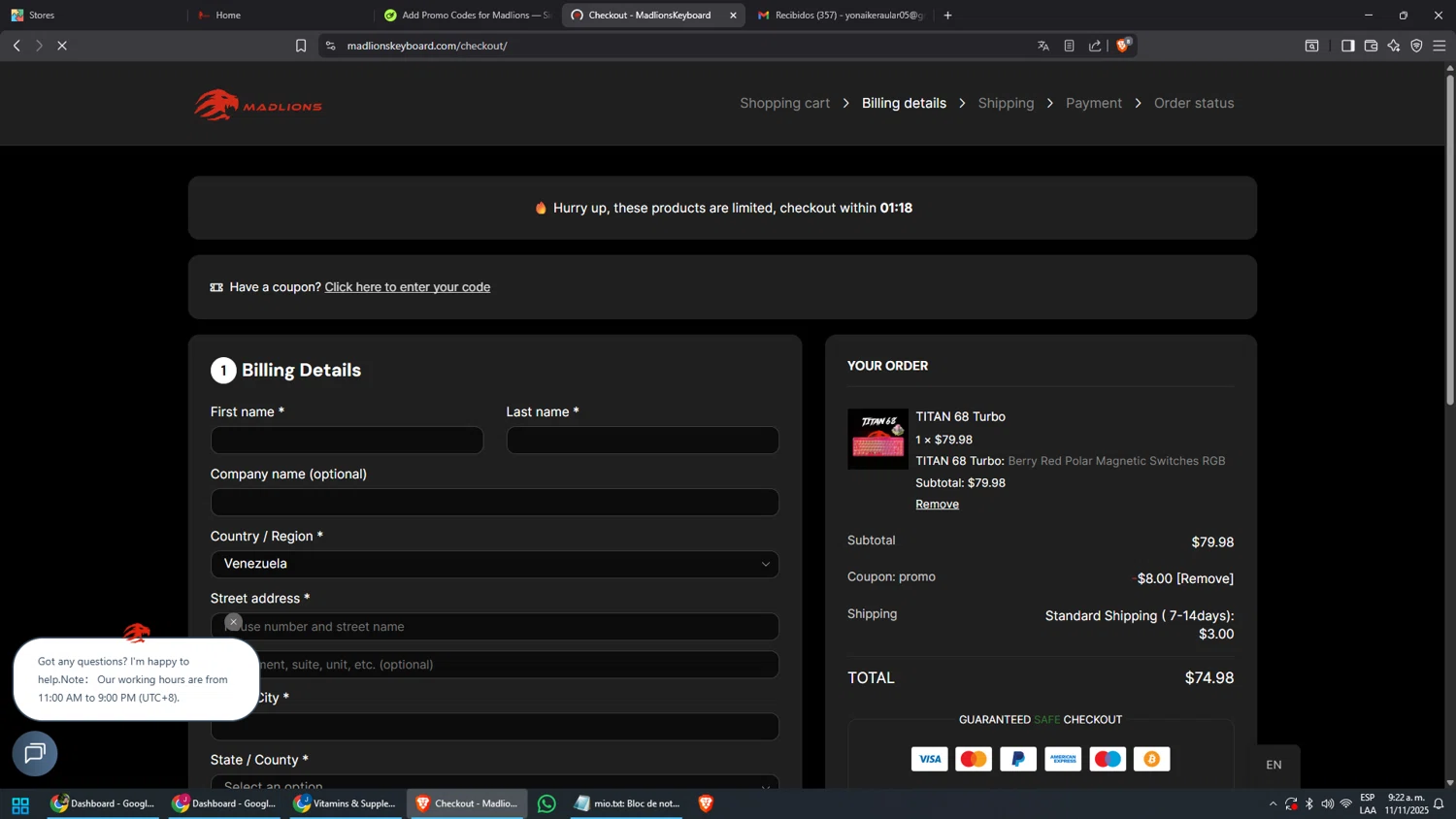Select Shipping step in breadcrumb
Screen dimensions: 1456x819
click(1006, 103)
